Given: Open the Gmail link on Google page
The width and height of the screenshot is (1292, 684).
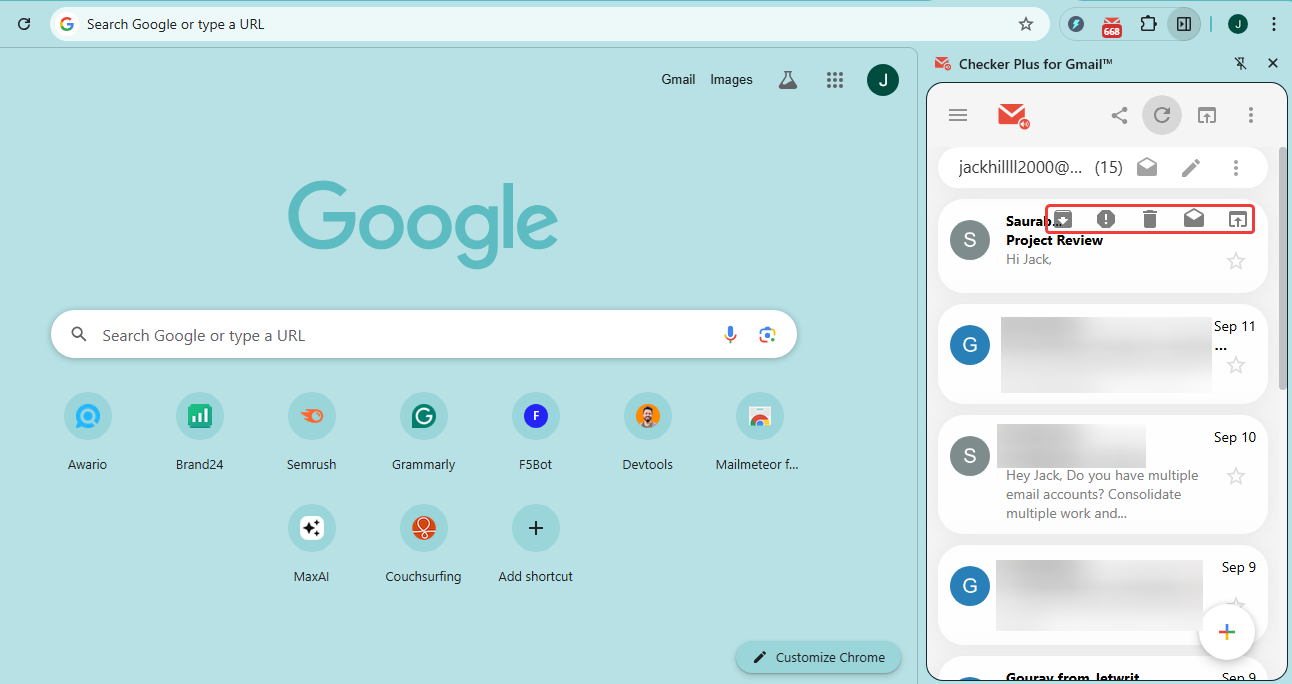Looking at the screenshot, I should point(678,80).
